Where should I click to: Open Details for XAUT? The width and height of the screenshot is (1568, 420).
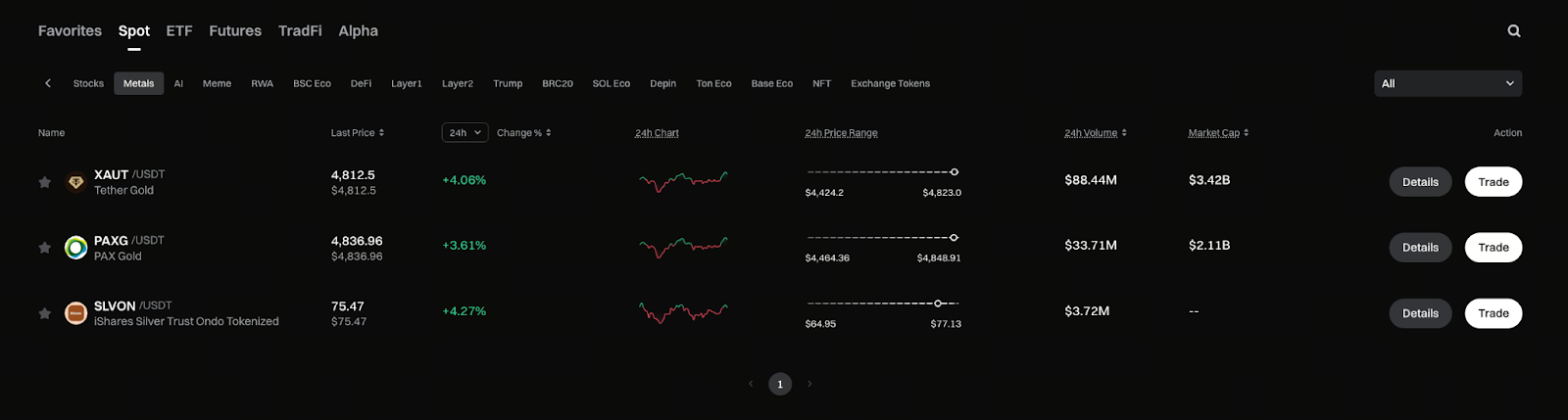[x=1420, y=182]
